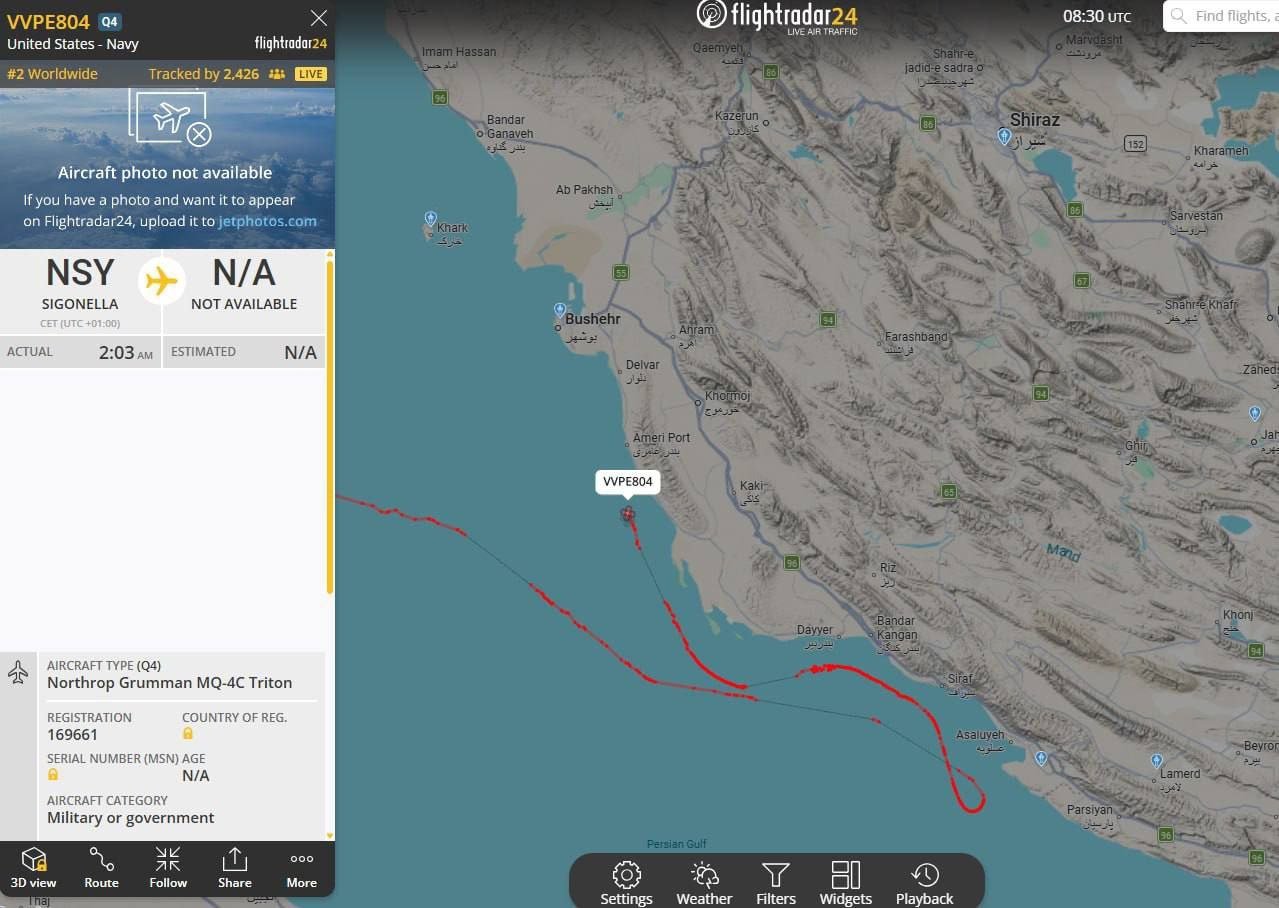The height and width of the screenshot is (908, 1279).
Task: Click the locked Country of Reg. padlock
Action: [x=188, y=734]
